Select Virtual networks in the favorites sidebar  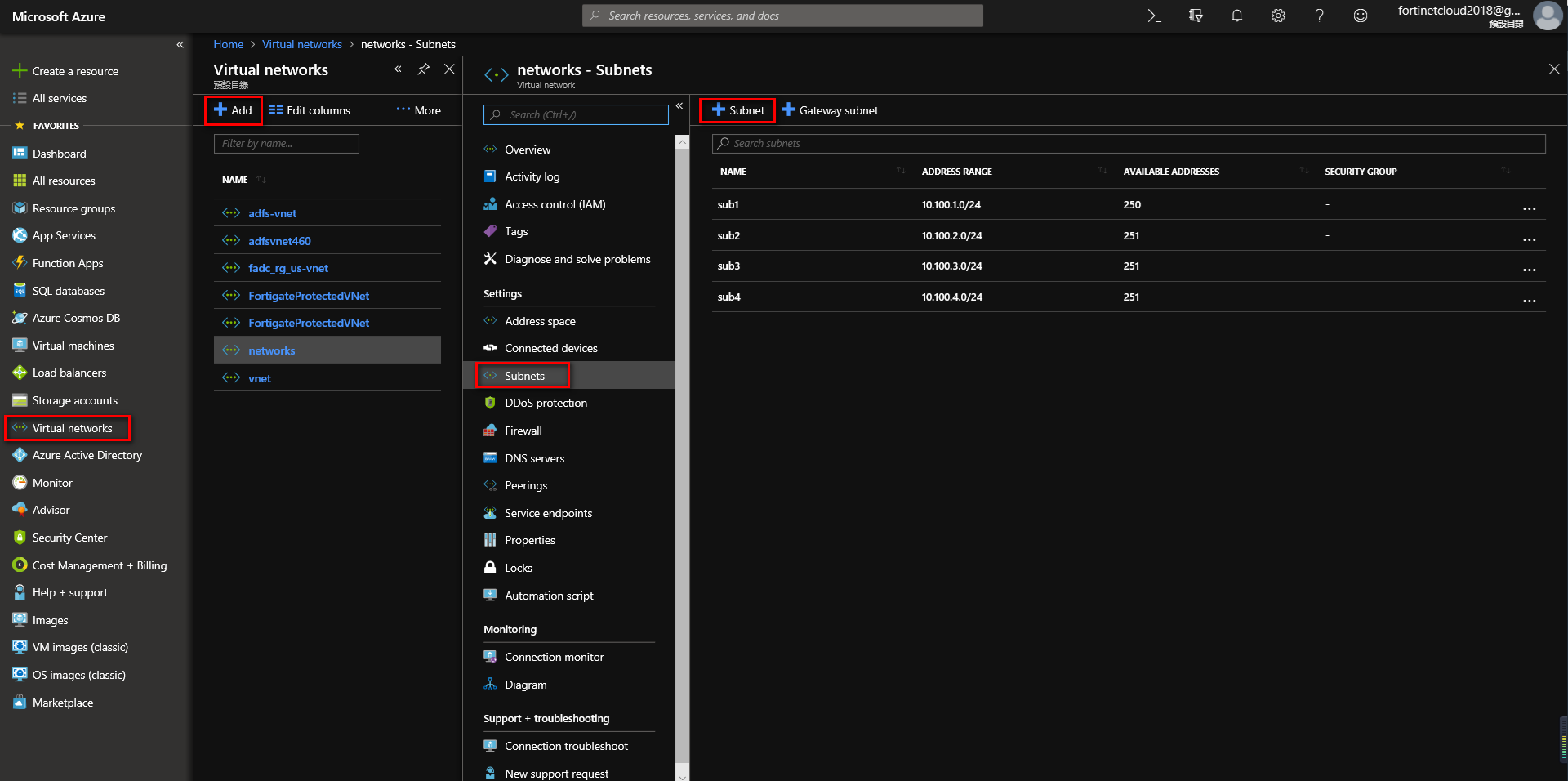pyautogui.click(x=72, y=427)
